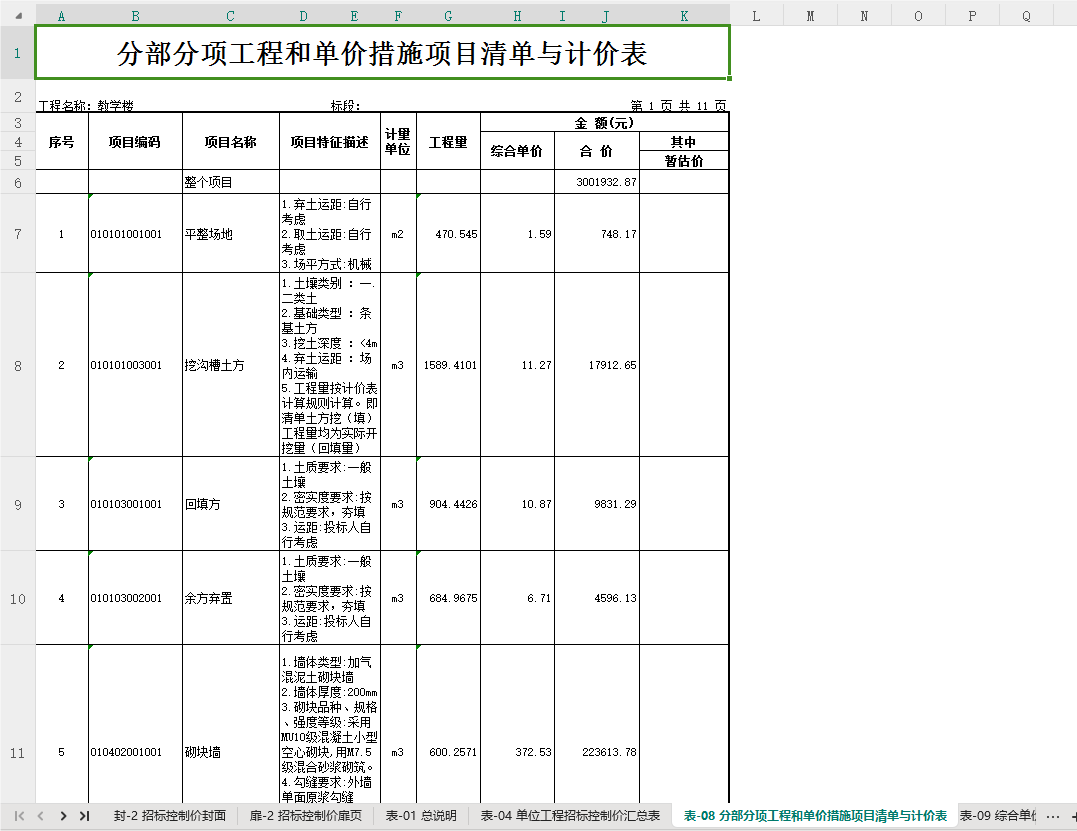Select the 挖沟槽土方 item name cell
The width and height of the screenshot is (1077, 831).
[230, 365]
